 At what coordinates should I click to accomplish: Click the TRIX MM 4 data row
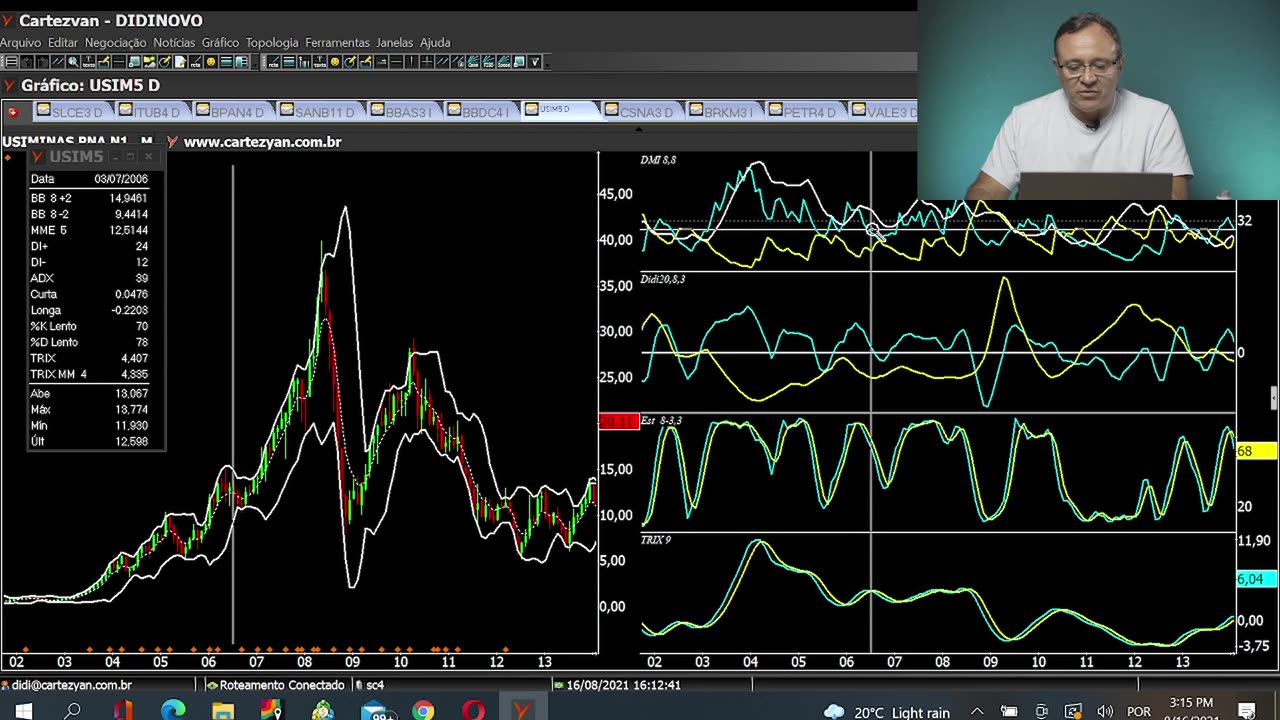click(90, 374)
